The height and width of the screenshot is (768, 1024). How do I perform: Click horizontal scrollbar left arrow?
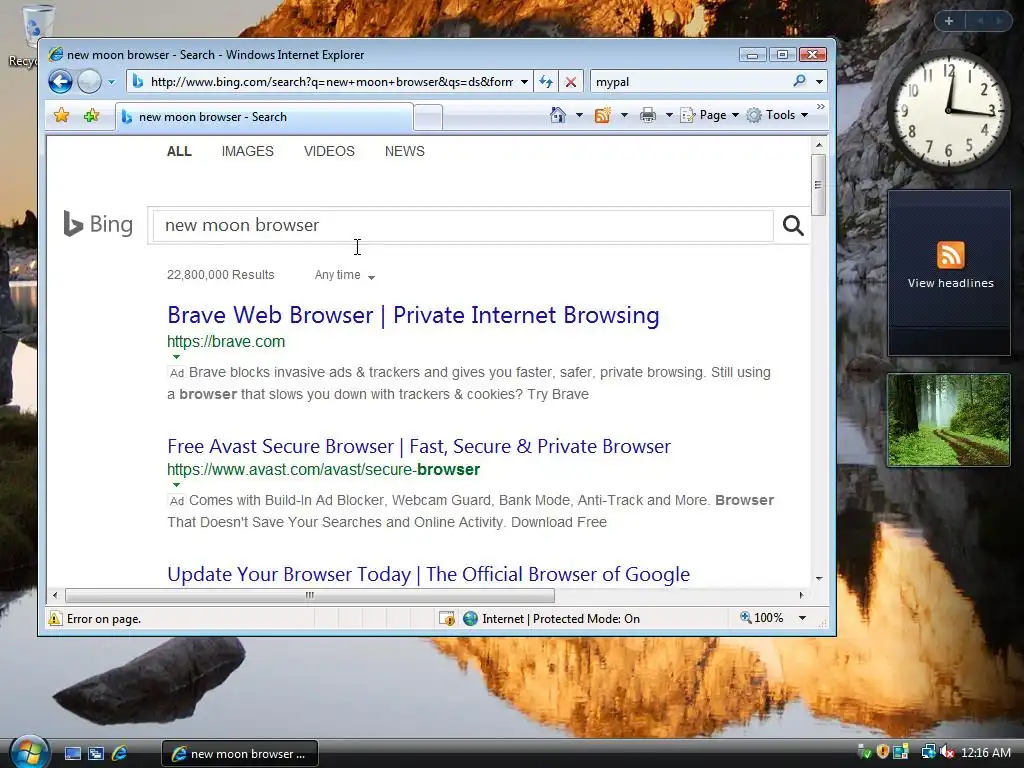(x=55, y=595)
